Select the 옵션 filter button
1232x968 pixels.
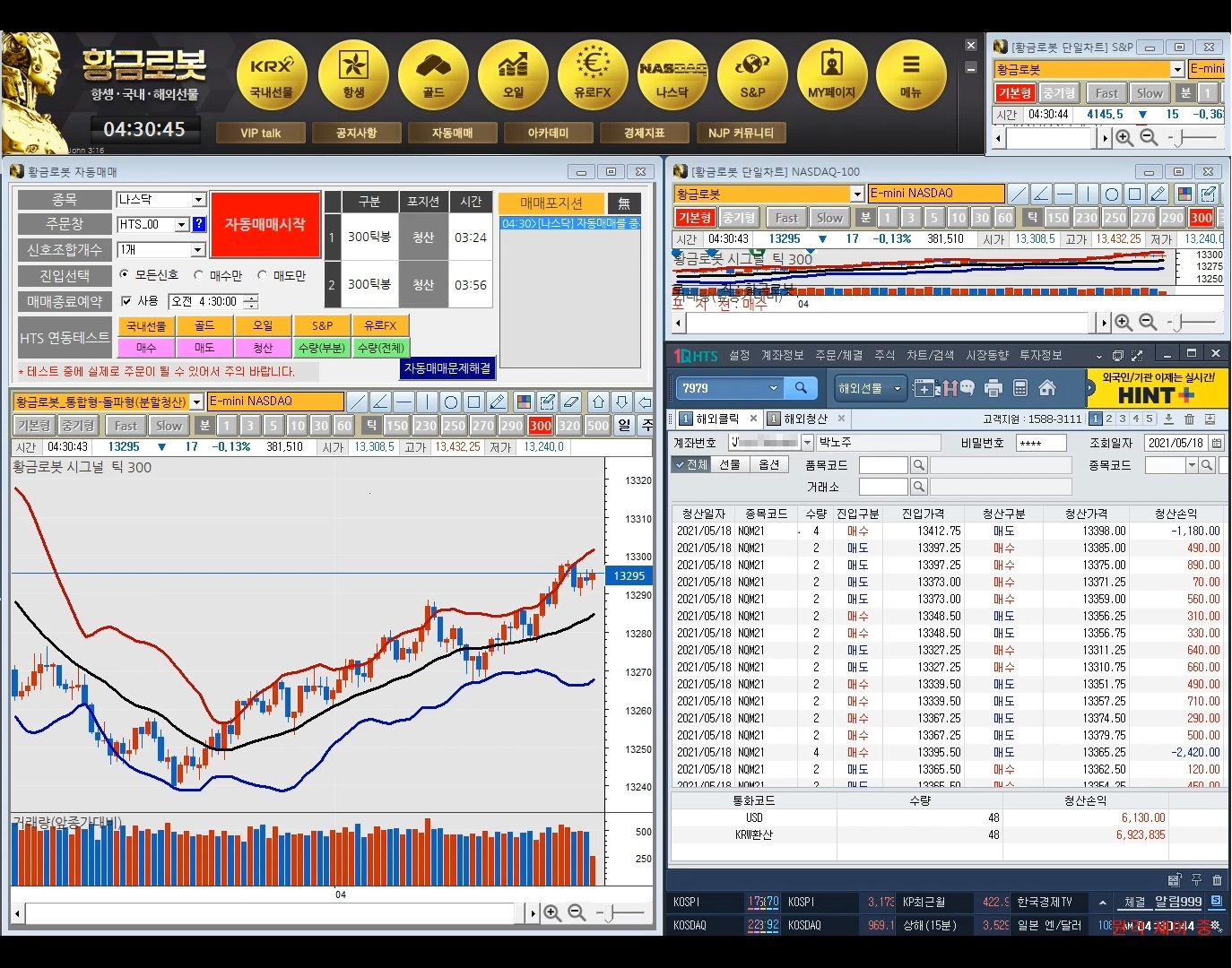click(x=769, y=464)
